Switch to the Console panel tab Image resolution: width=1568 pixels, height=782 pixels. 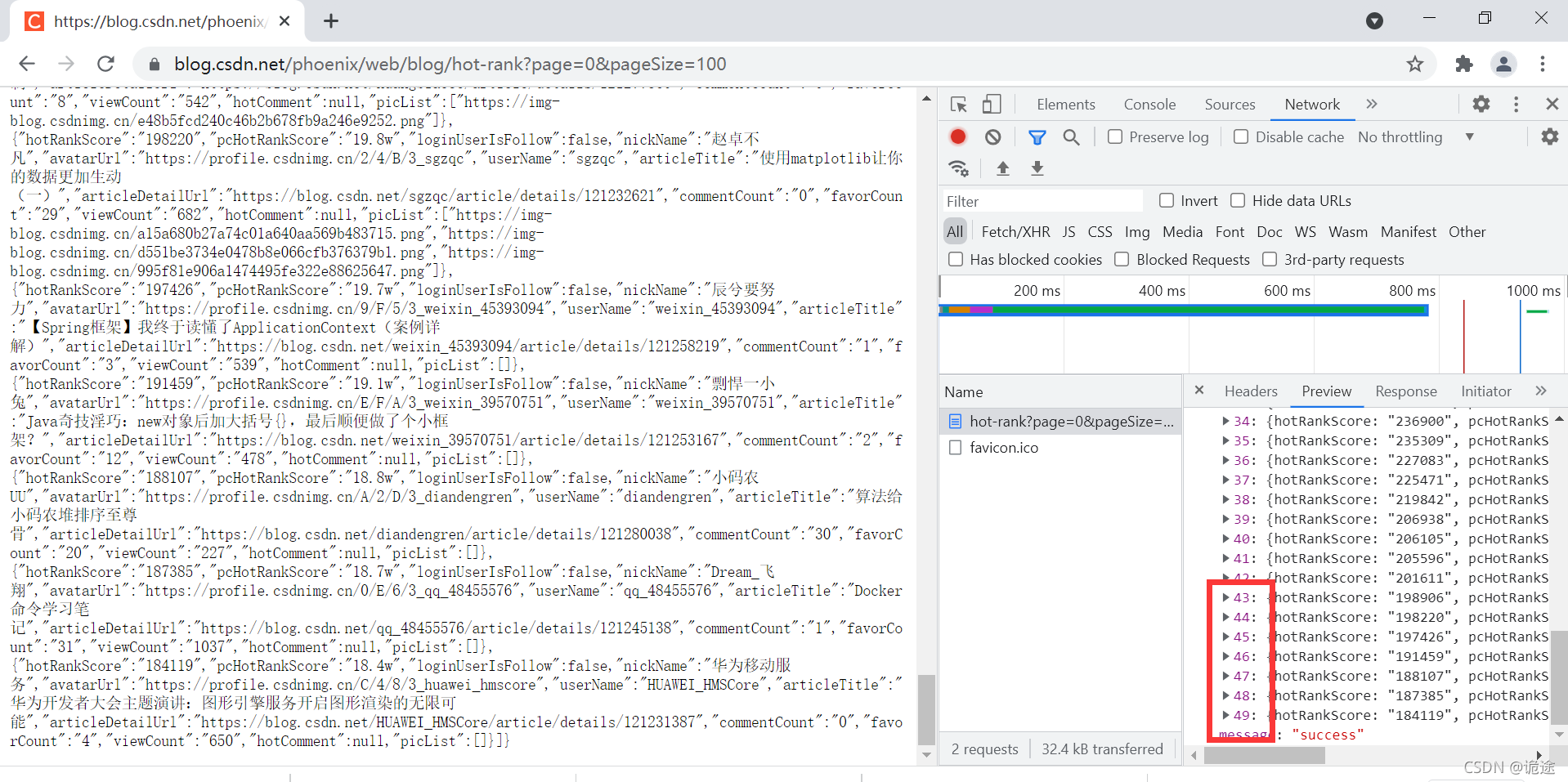[1149, 105]
